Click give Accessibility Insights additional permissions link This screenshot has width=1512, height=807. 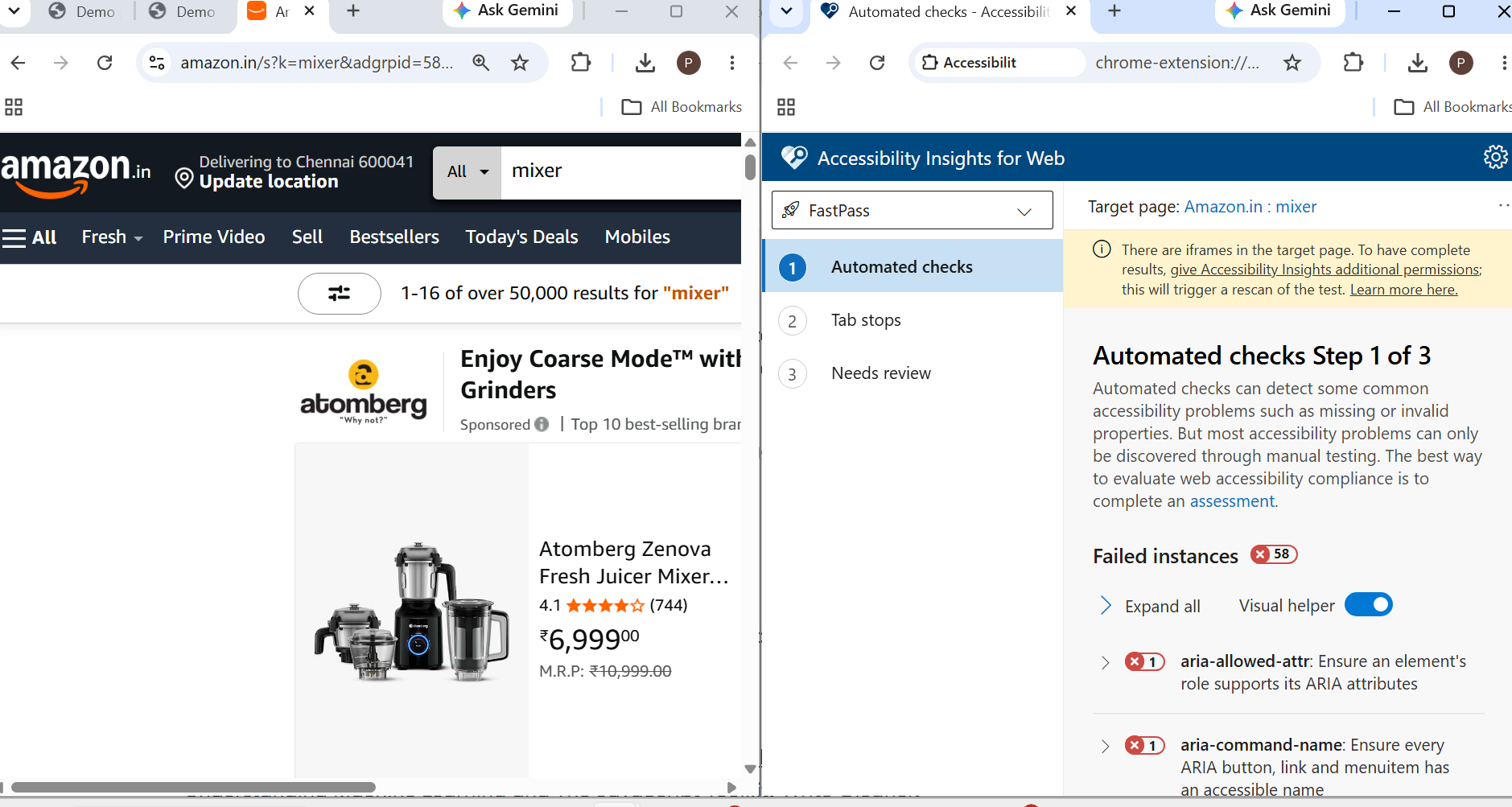coord(1325,270)
